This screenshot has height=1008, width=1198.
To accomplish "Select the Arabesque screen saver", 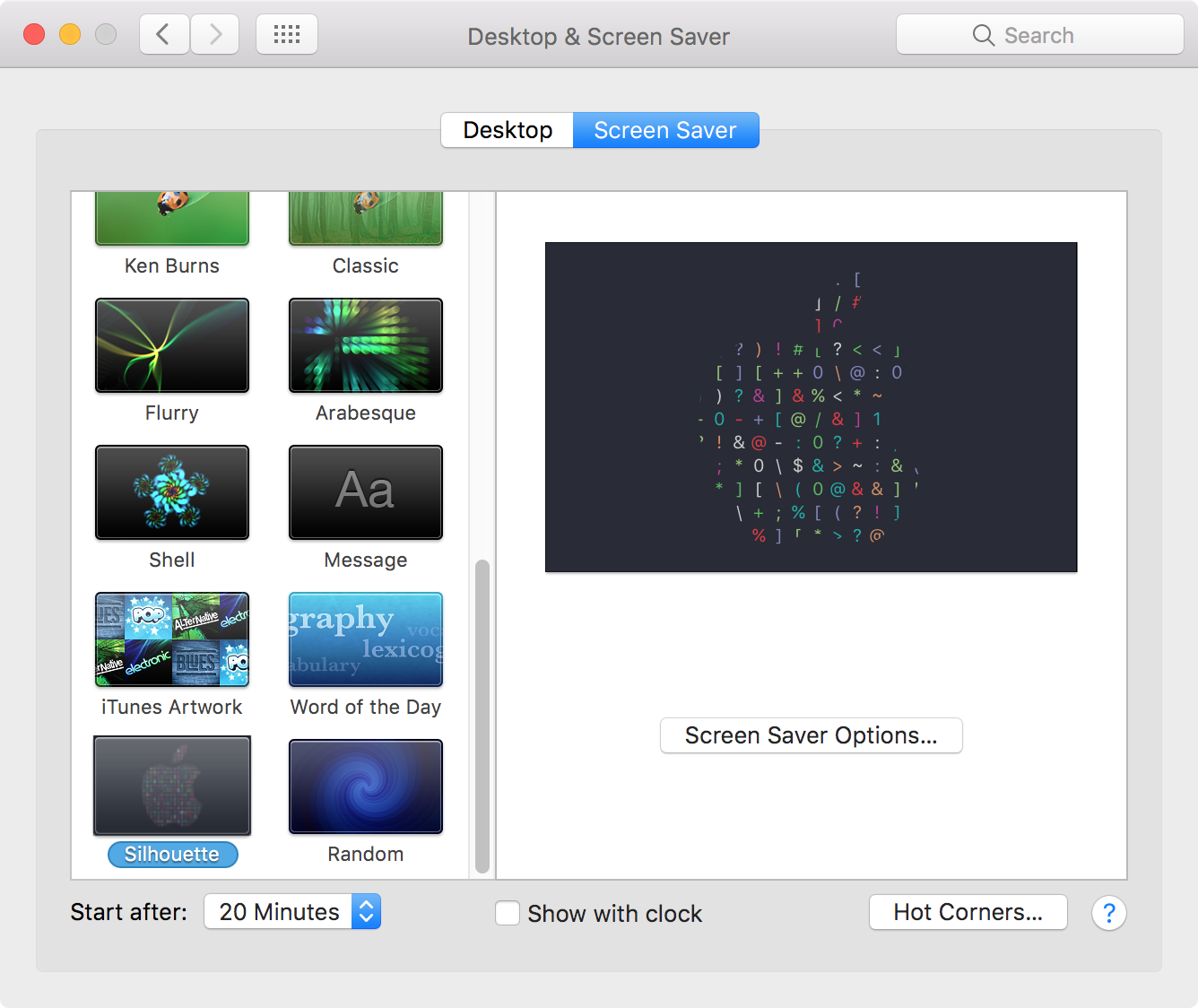I will coord(366,345).
